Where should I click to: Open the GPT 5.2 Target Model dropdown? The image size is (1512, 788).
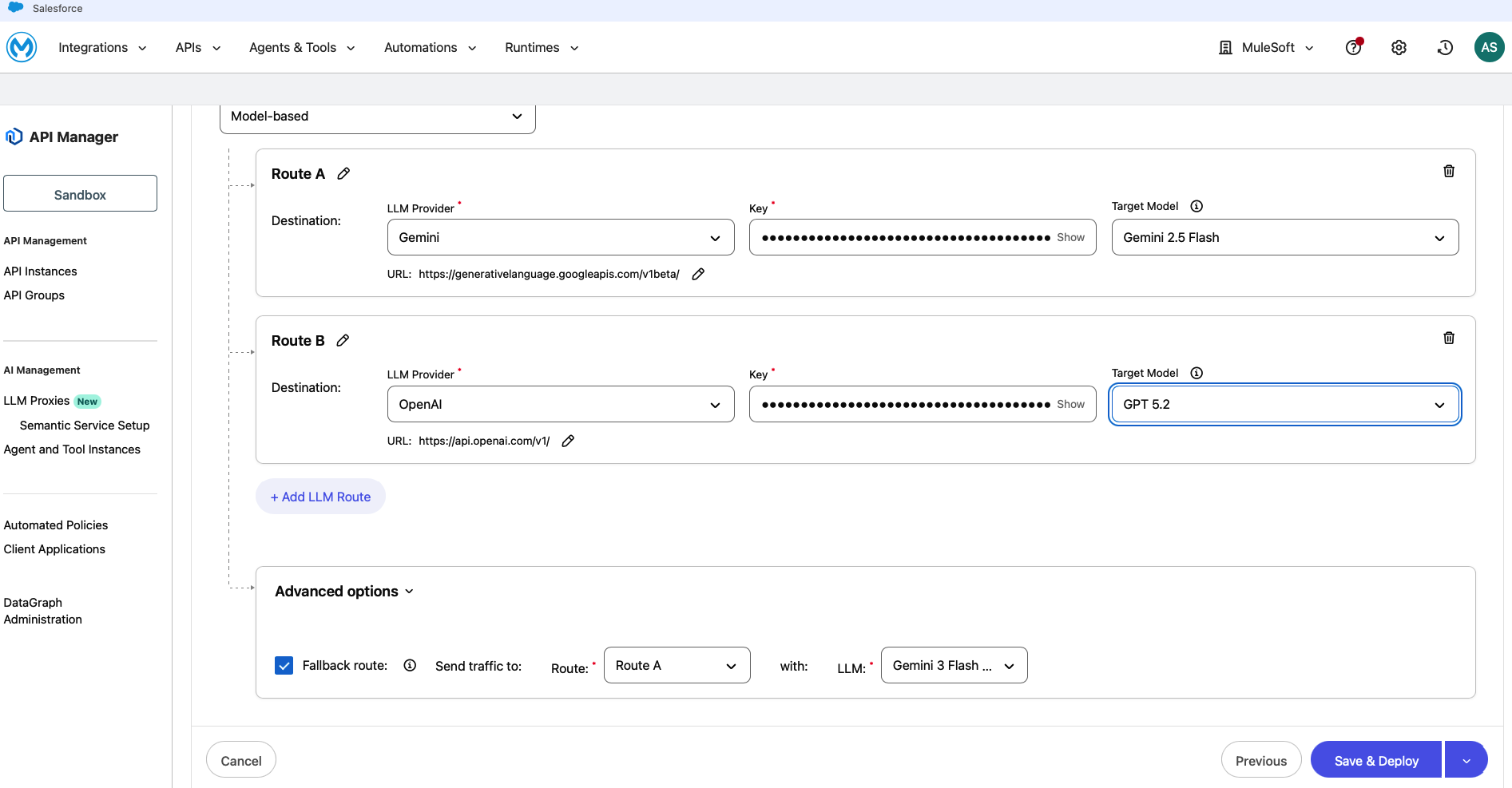[1284, 405]
